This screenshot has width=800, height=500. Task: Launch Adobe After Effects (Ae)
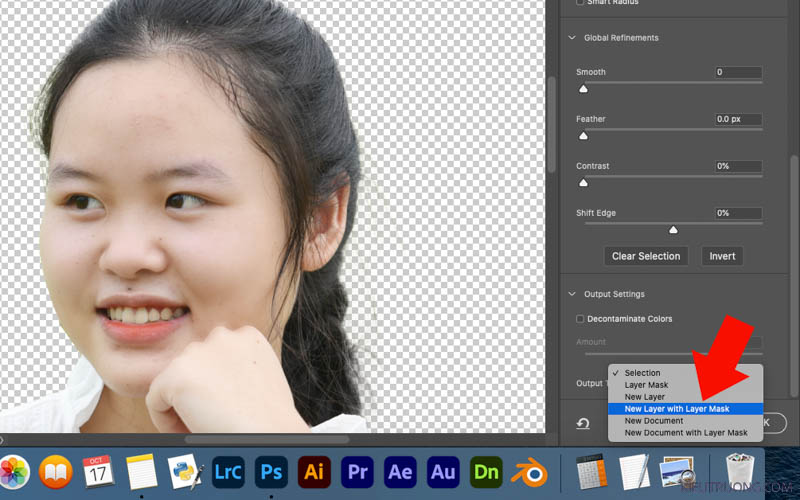pyautogui.click(x=401, y=472)
